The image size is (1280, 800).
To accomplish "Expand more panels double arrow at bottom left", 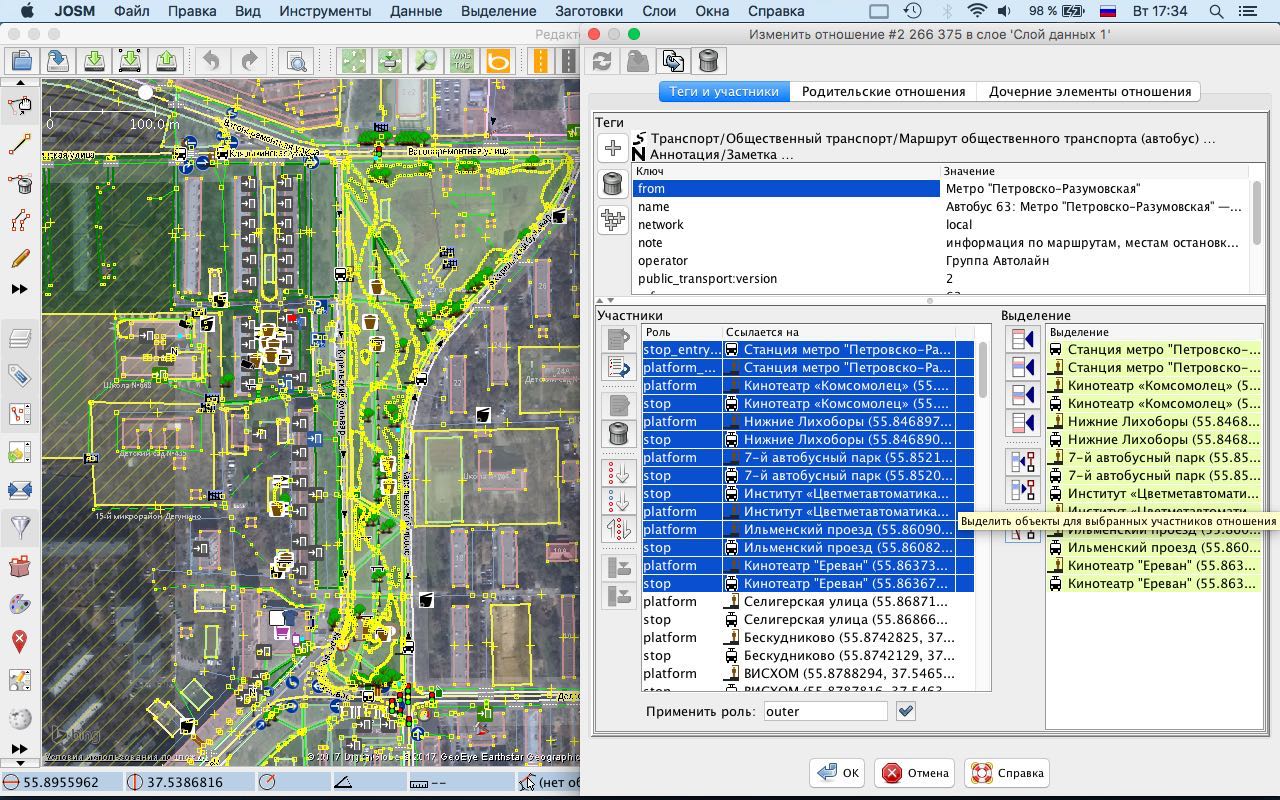I will click(19, 749).
